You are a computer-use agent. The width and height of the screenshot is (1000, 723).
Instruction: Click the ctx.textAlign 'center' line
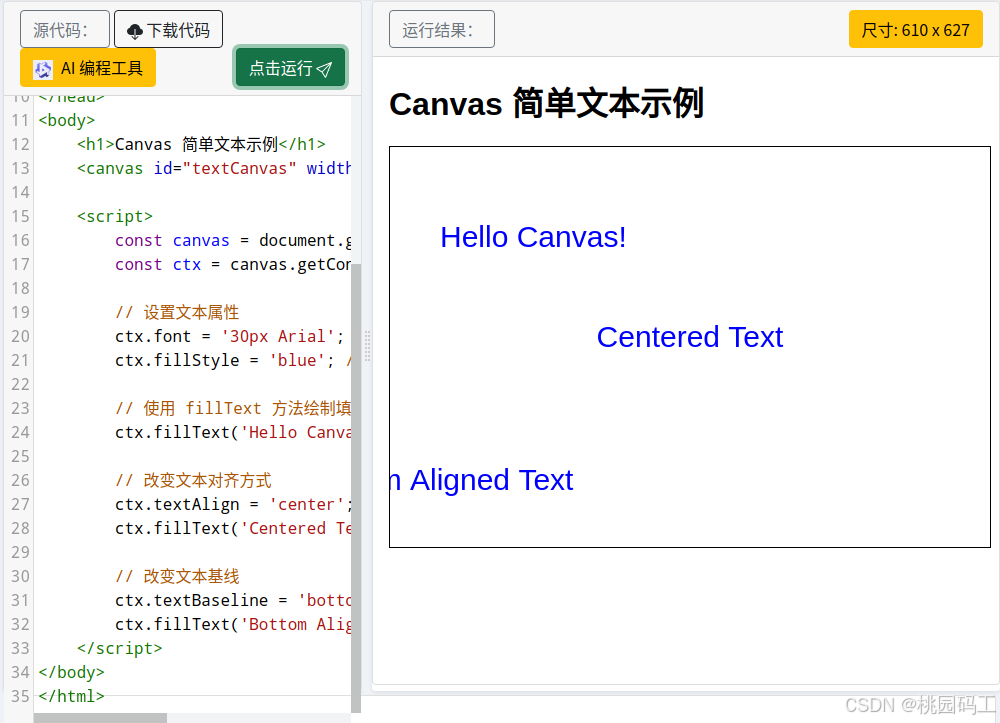click(233, 504)
